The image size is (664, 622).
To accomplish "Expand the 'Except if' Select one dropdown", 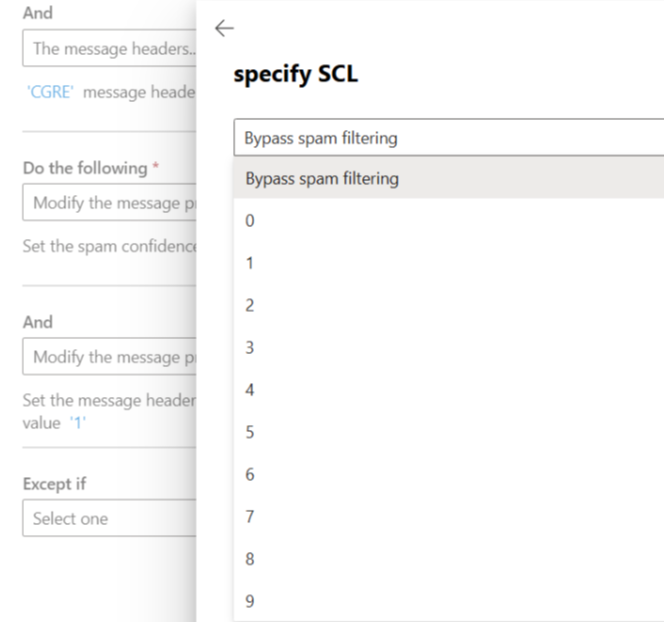I will pyautogui.click(x=109, y=519).
